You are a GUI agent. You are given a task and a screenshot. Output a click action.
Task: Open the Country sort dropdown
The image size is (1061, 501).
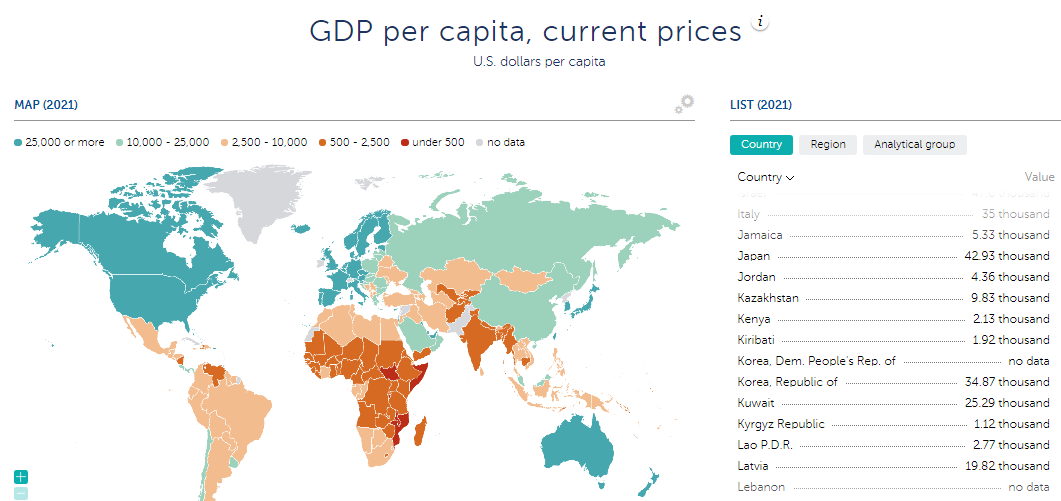[x=766, y=177]
